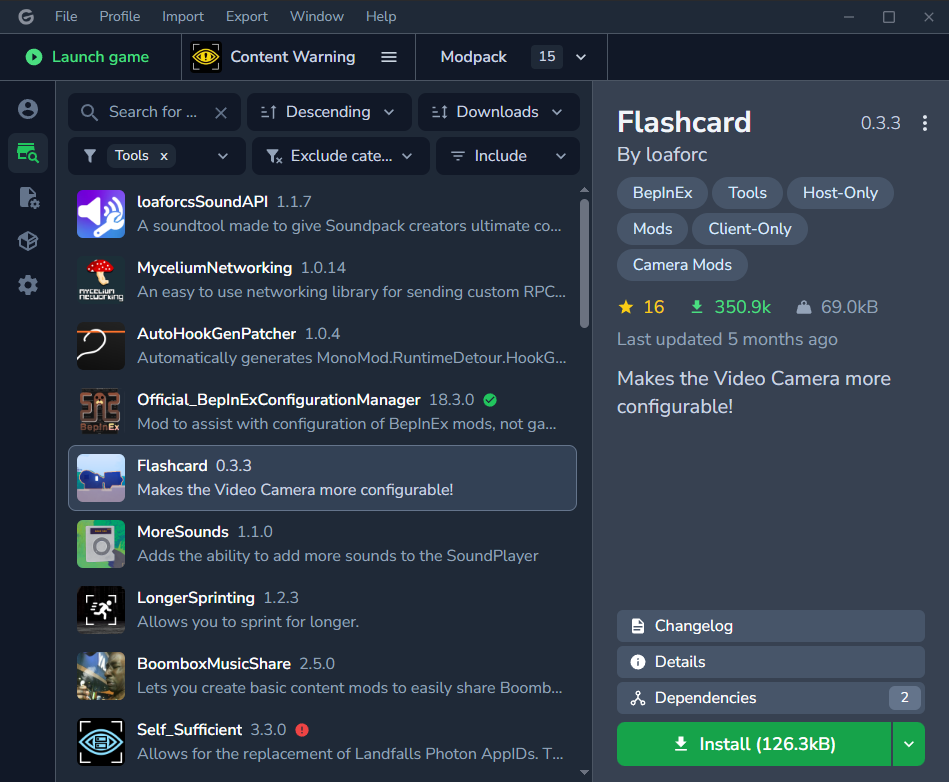Expand the Modpack profile dropdown
The height and width of the screenshot is (782, 949).
pos(581,57)
